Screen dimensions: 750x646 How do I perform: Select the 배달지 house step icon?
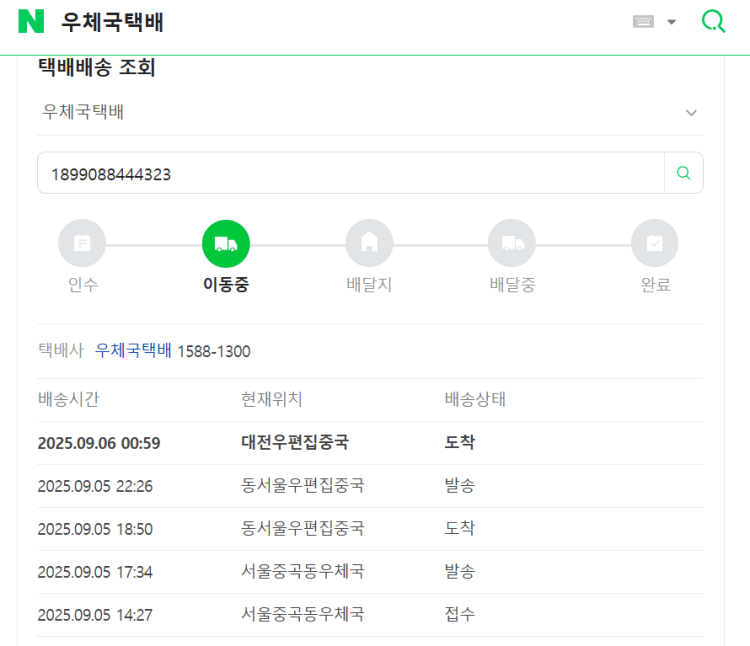[369, 243]
